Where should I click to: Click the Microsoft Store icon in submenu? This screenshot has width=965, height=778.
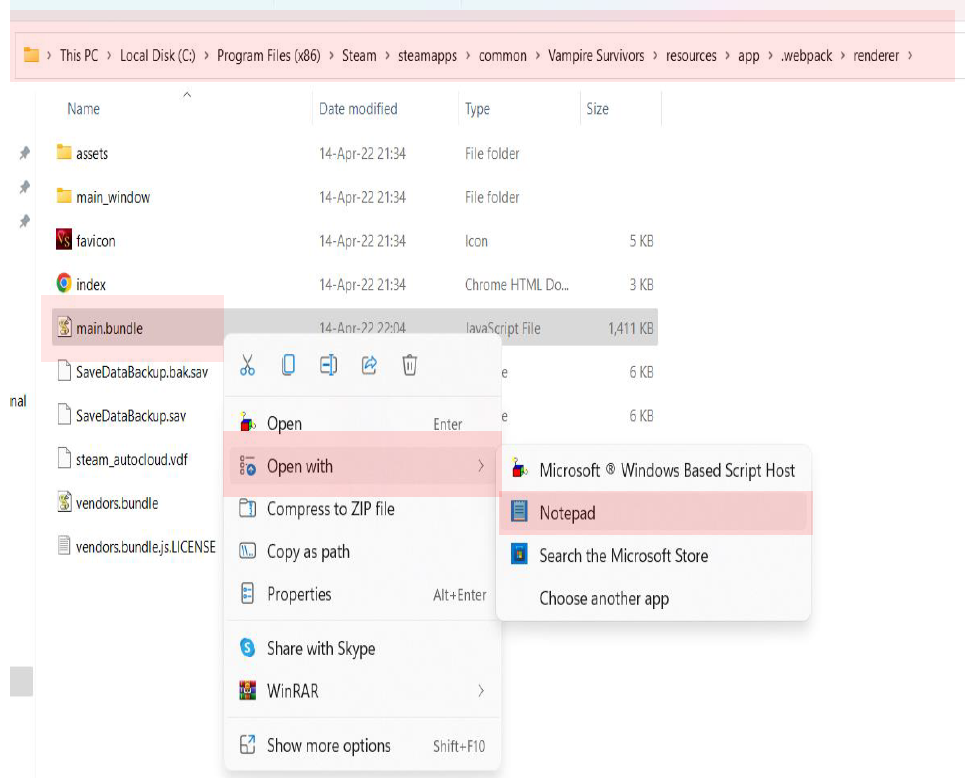(x=519, y=554)
